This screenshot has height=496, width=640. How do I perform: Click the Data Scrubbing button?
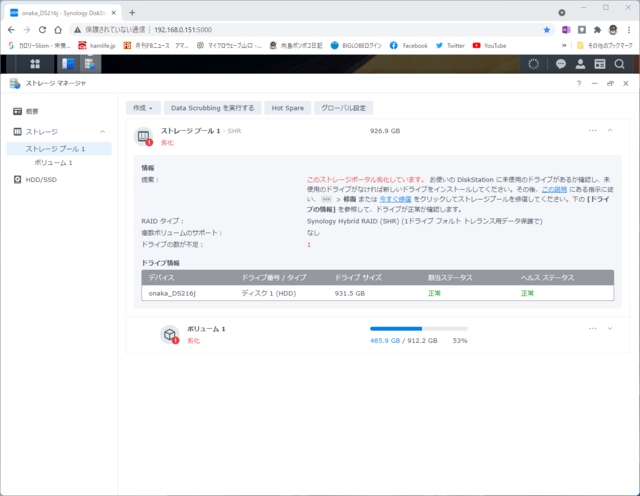point(212,108)
